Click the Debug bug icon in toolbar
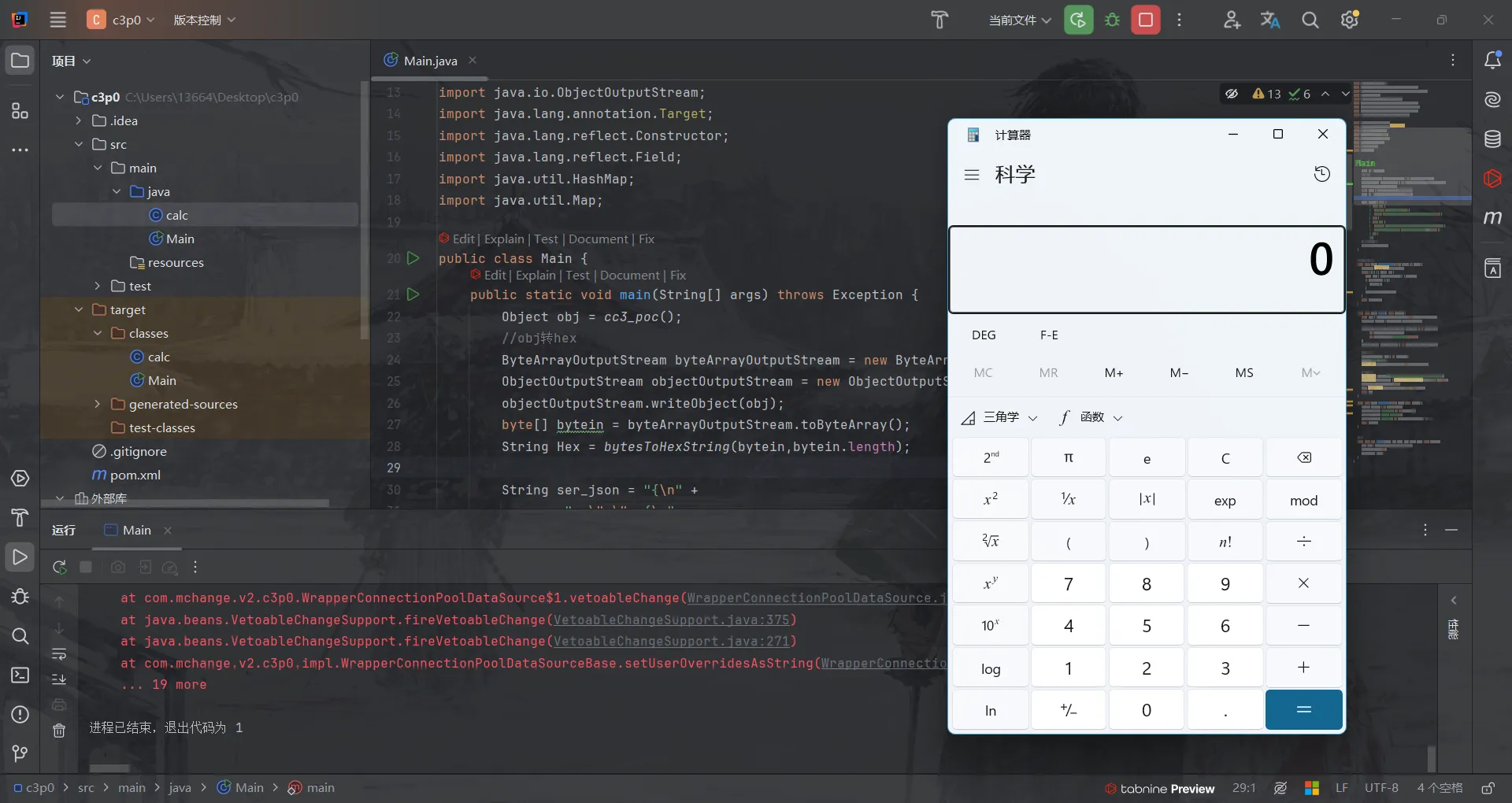The width and height of the screenshot is (1512, 803). (x=1112, y=20)
